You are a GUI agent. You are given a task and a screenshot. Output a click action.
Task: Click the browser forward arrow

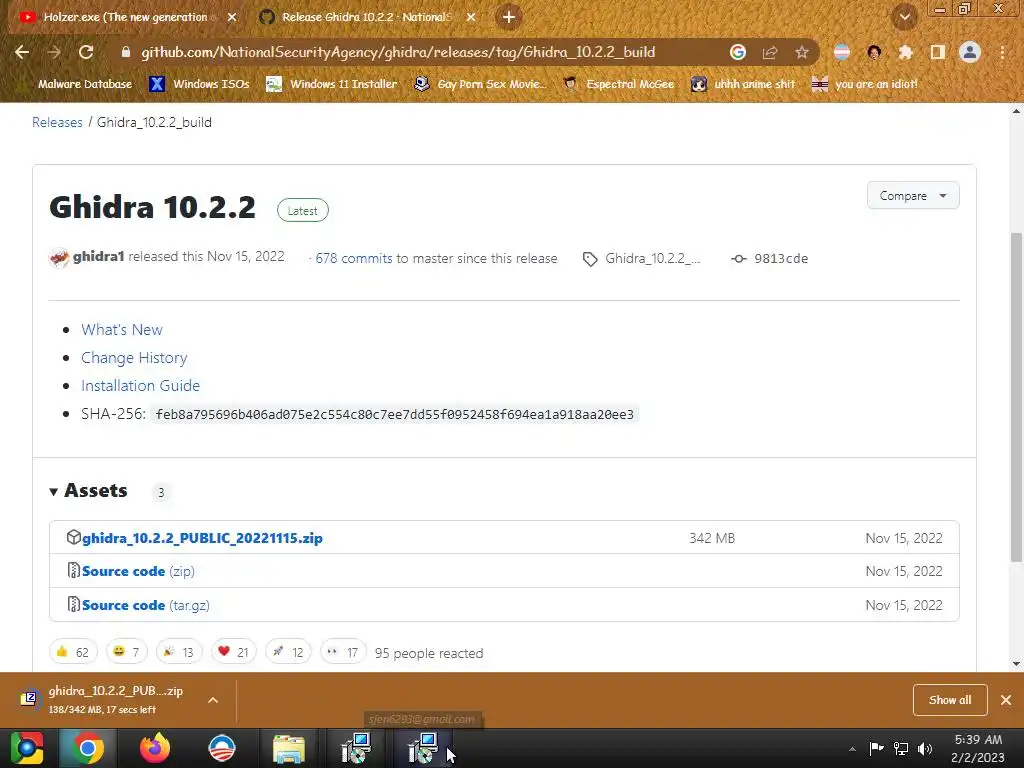point(54,52)
